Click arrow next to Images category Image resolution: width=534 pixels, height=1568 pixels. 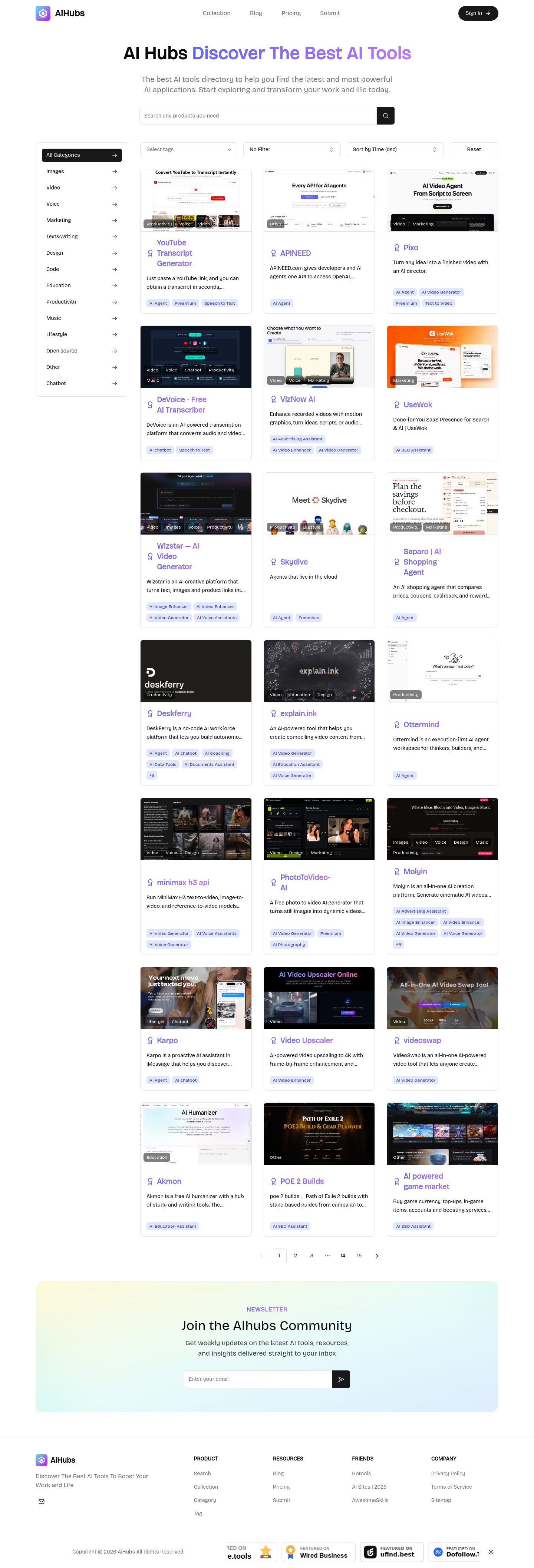(115, 172)
